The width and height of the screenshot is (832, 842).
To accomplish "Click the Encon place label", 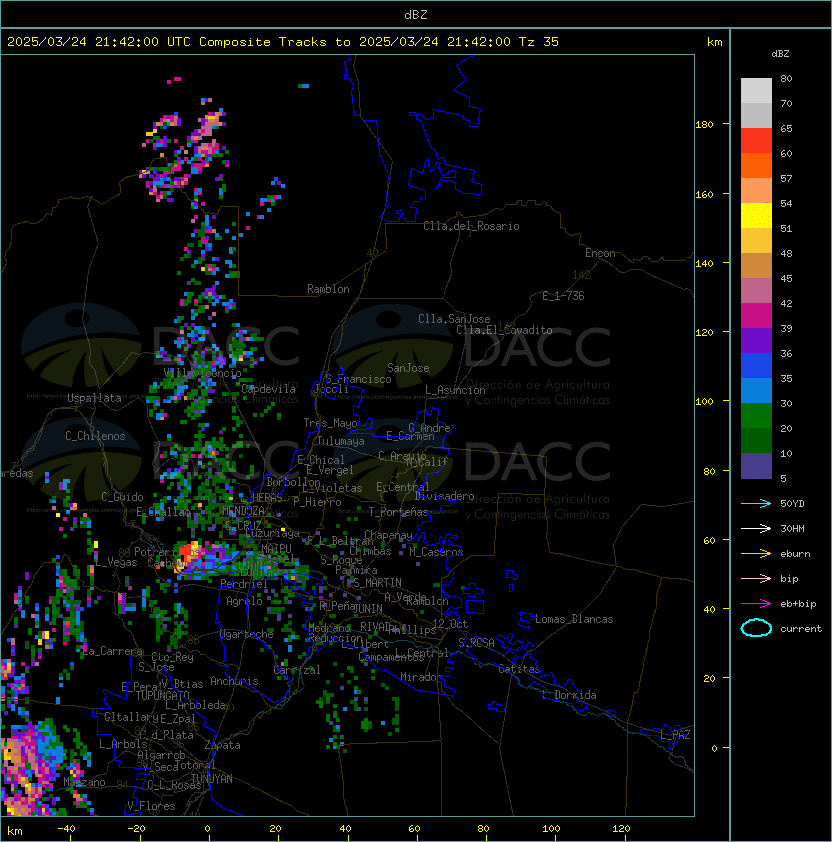I will tap(600, 253).
